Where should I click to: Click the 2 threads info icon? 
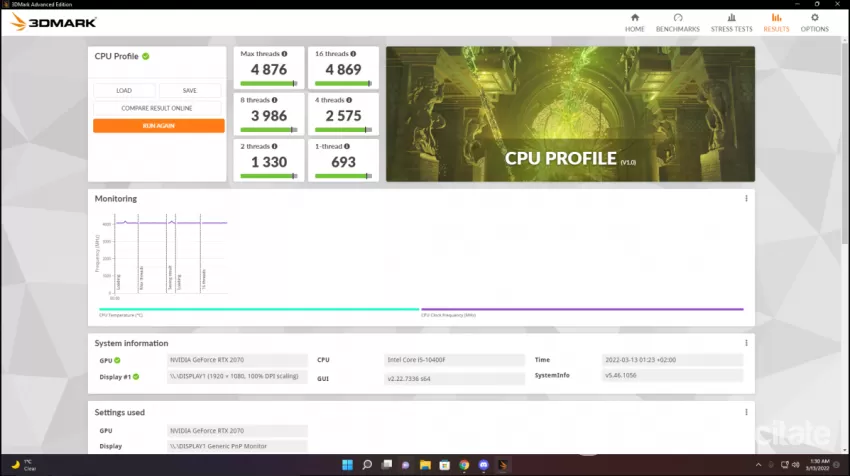(x=274, y=146)
